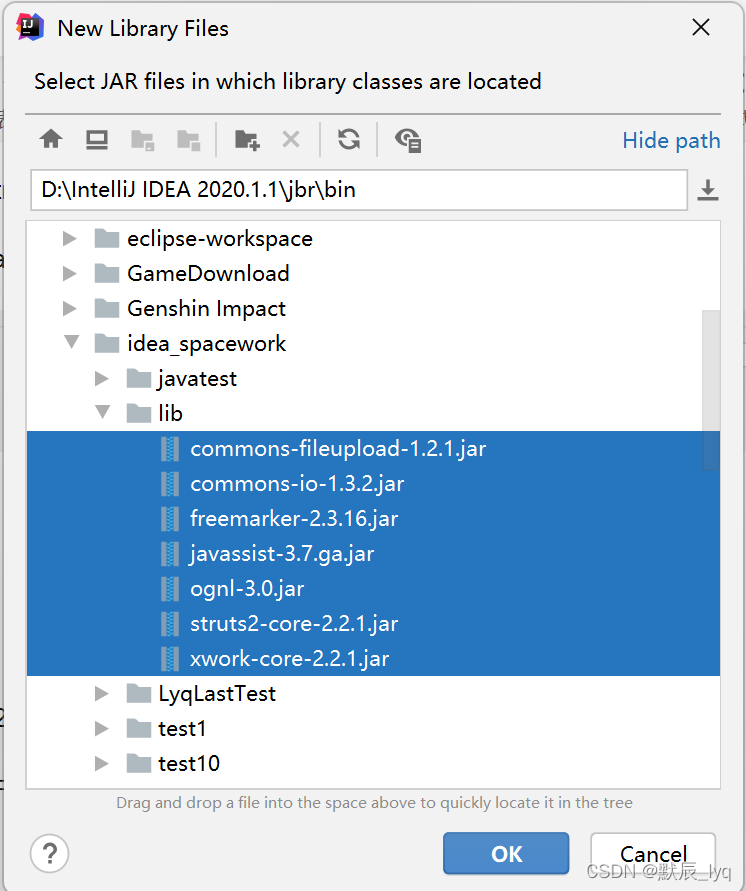This screenshot has height=891, width=746.
Task: Expand the javatest folder
Action: pyautogui.click(x=101, y=378)
